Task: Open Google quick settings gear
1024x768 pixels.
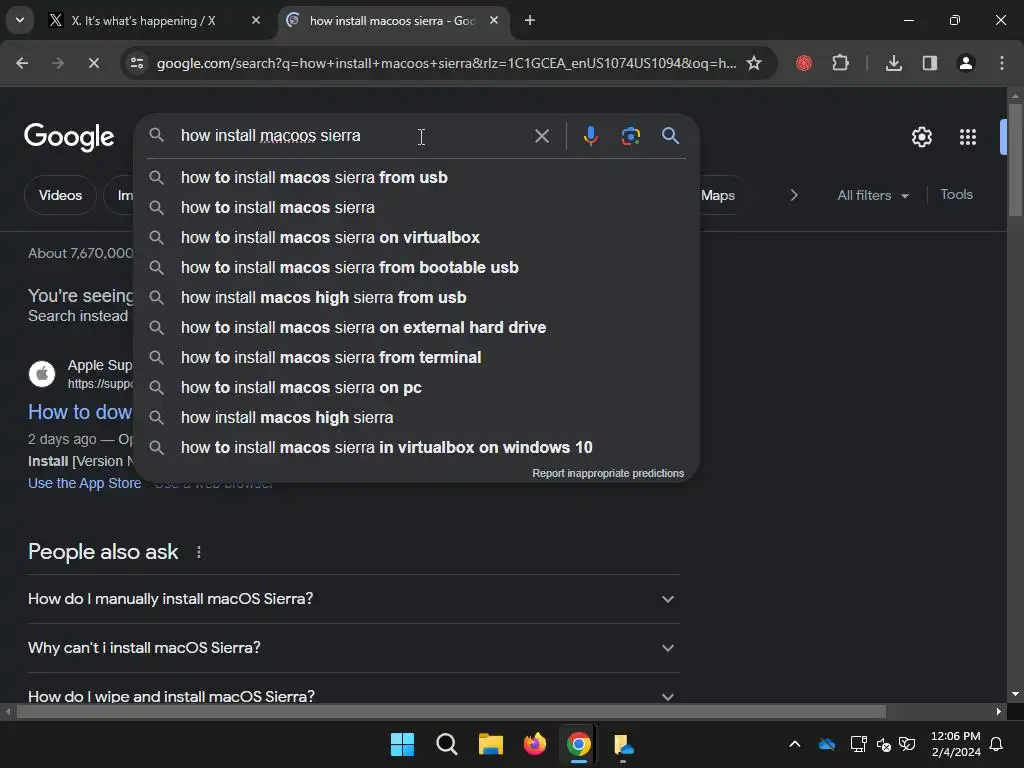Action: tap(921, 137)
